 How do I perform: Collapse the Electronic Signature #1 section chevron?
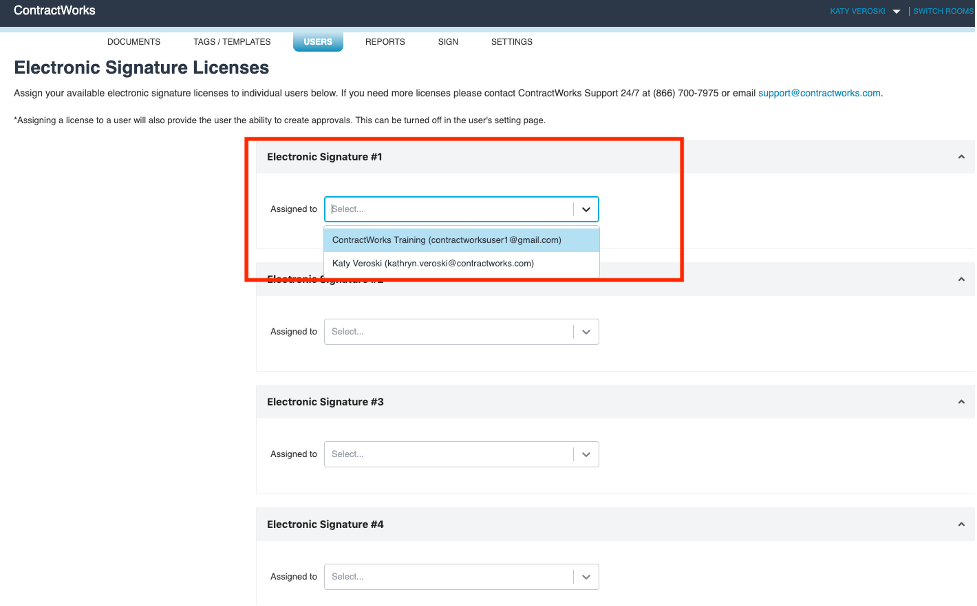961,157
